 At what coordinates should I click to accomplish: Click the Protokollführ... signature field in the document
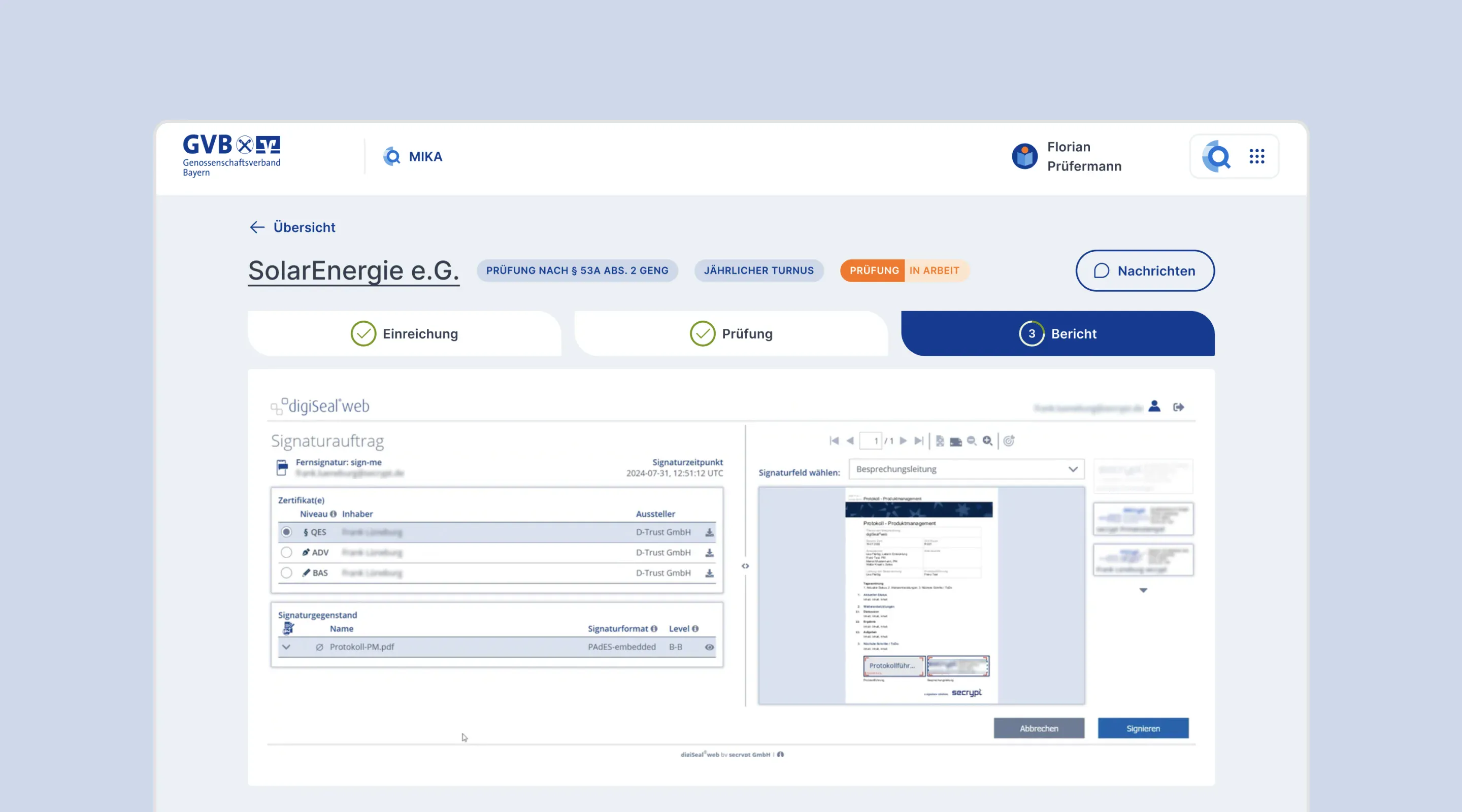coord(894,666)
